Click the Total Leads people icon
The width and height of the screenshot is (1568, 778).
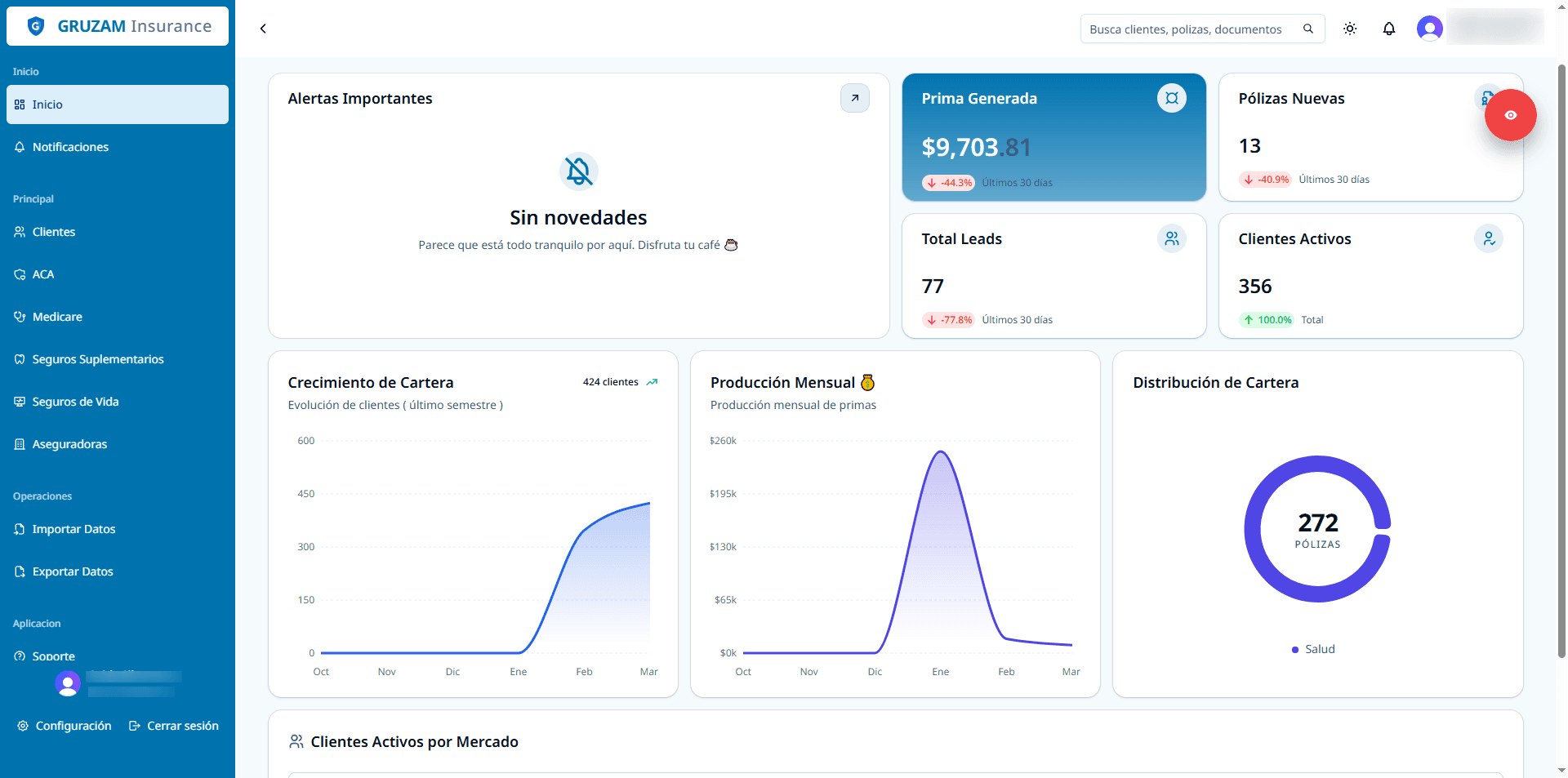1172,238
